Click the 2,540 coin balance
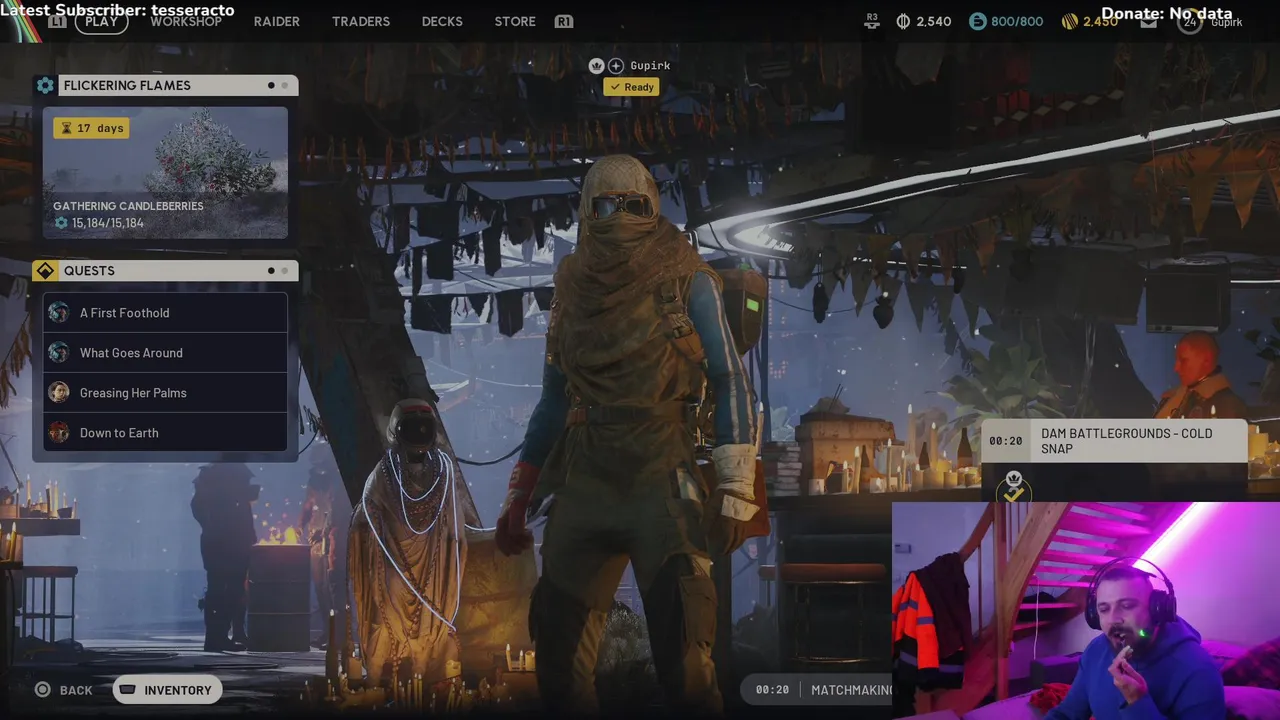The width and height of the screenshot is (1280, 720). coord(933,21)
